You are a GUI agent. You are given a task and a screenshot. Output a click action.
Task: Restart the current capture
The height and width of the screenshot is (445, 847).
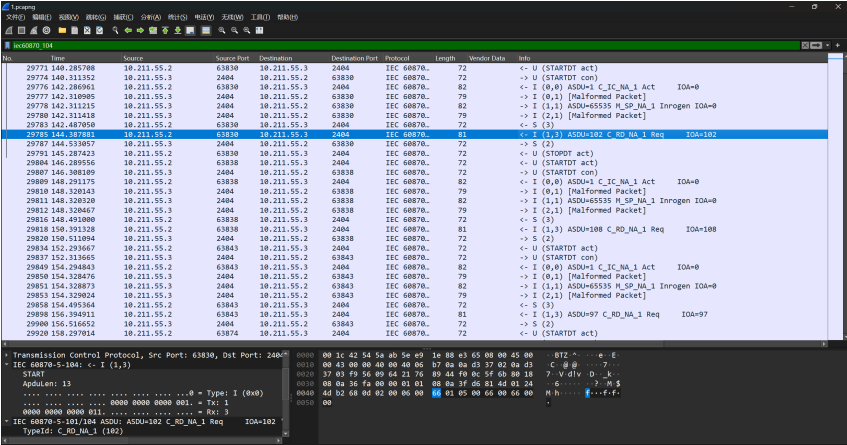[33, 30]
